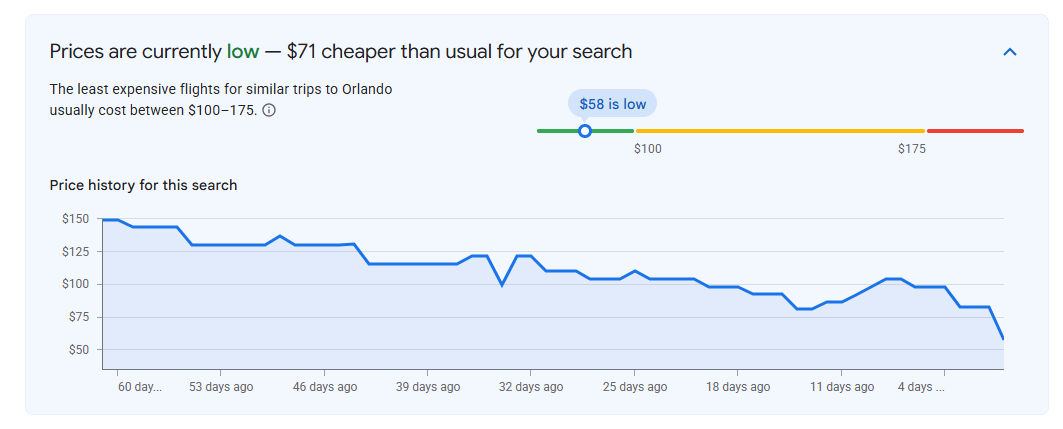Click the '18 days ago' axis label
Viewport: 1063px width, 429px height.
coord(738,387)
